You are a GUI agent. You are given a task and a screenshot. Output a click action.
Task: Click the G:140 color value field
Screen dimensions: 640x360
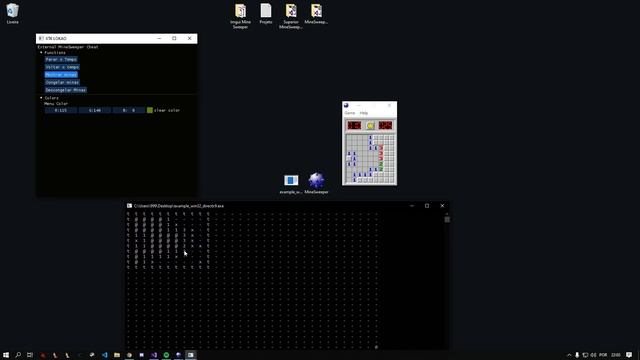(95, 110)
